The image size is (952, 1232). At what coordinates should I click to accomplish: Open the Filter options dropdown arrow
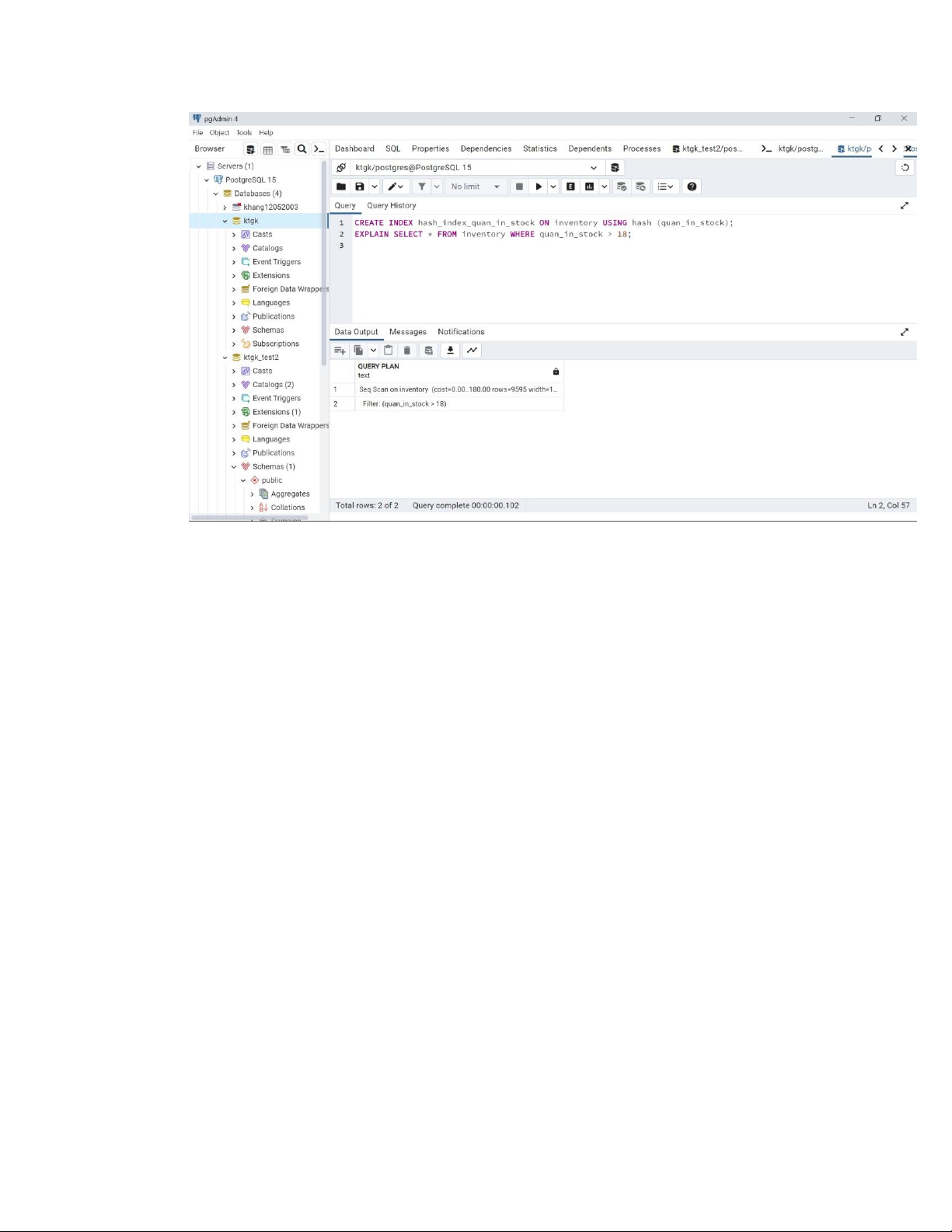437,187
